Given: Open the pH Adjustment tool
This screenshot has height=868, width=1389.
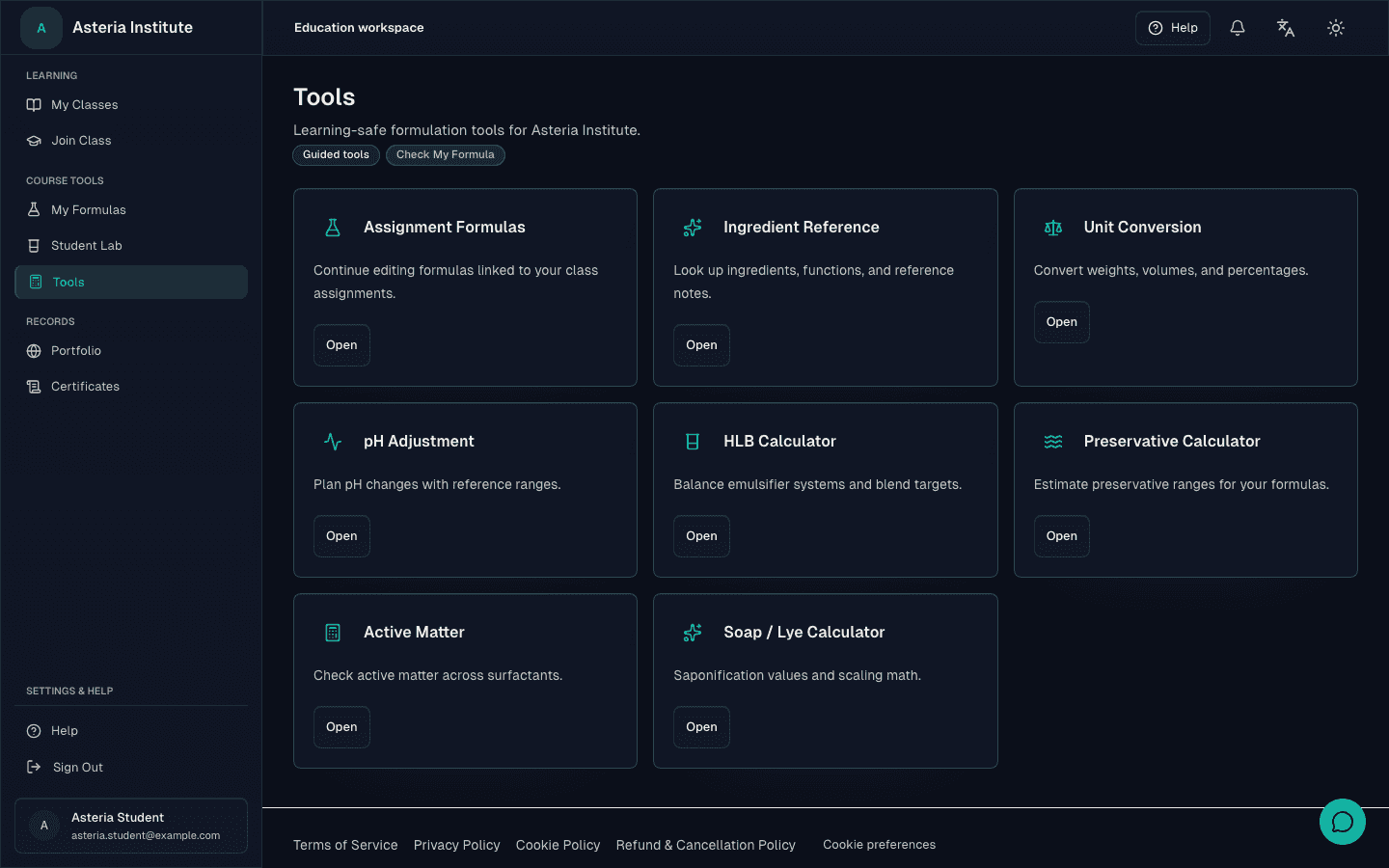Looking at the screenshot, I should click(x=341, y=536).
